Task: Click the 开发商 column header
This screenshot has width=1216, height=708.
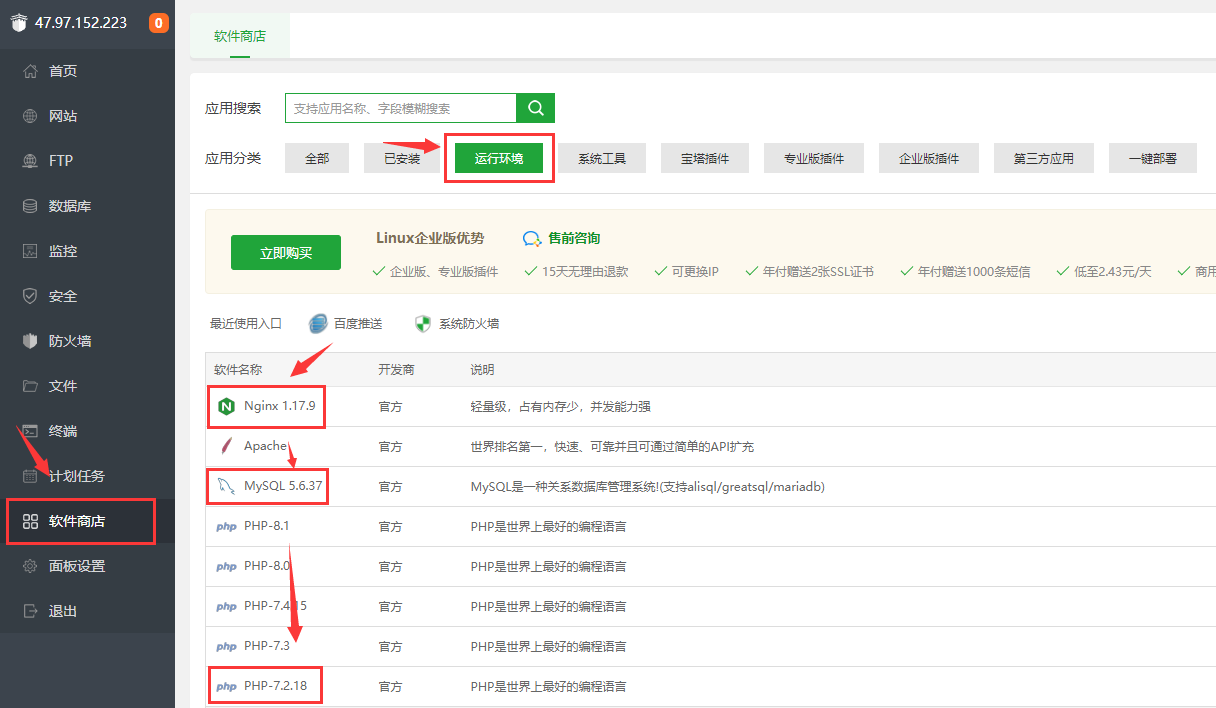Action: (396, 370)
